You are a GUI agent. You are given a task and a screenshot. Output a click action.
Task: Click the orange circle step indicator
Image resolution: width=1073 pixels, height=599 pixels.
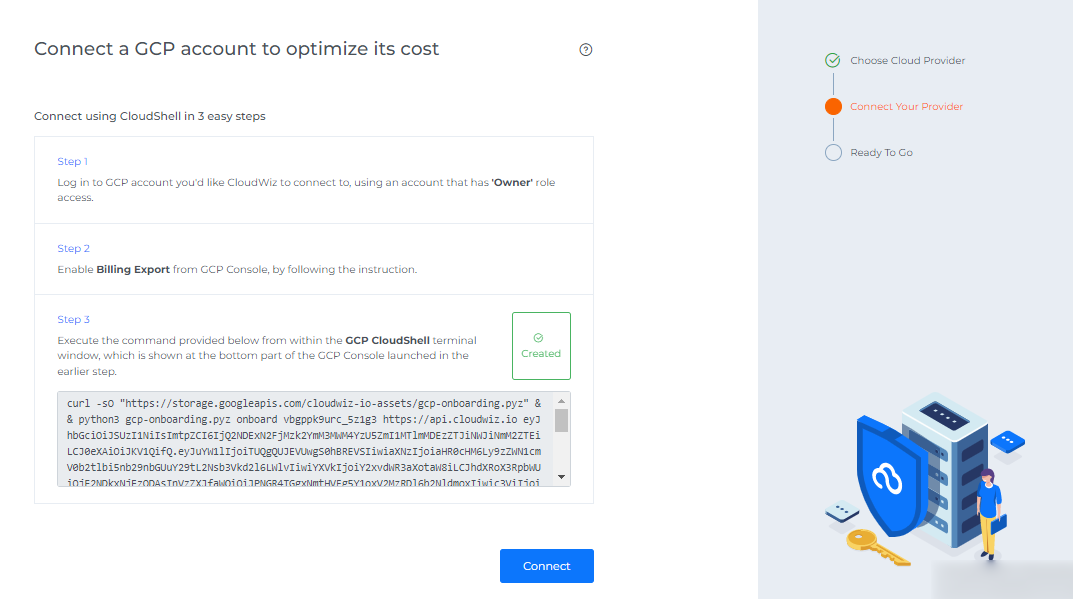point(833,106)
